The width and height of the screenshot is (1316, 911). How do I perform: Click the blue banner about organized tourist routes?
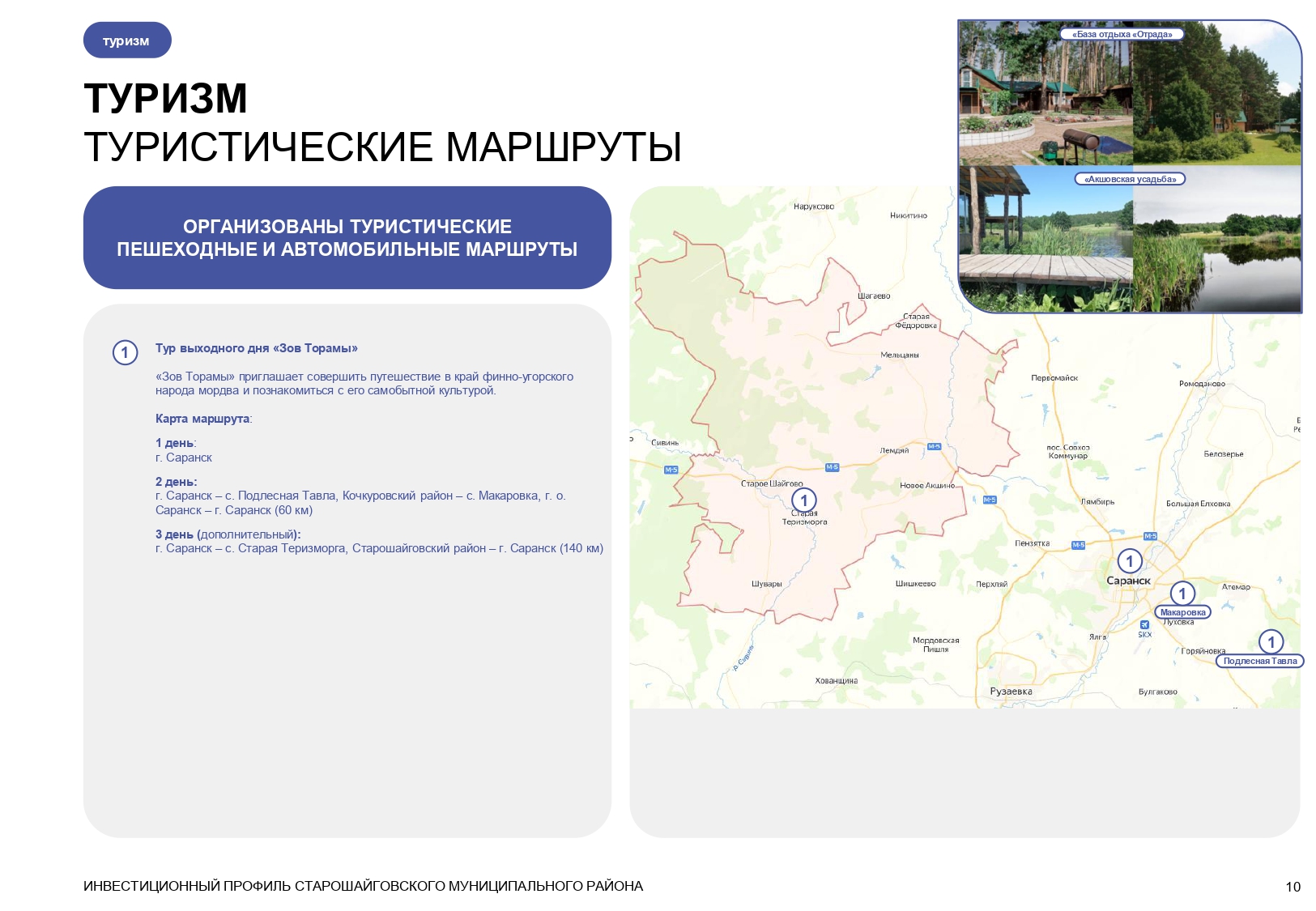347,238
